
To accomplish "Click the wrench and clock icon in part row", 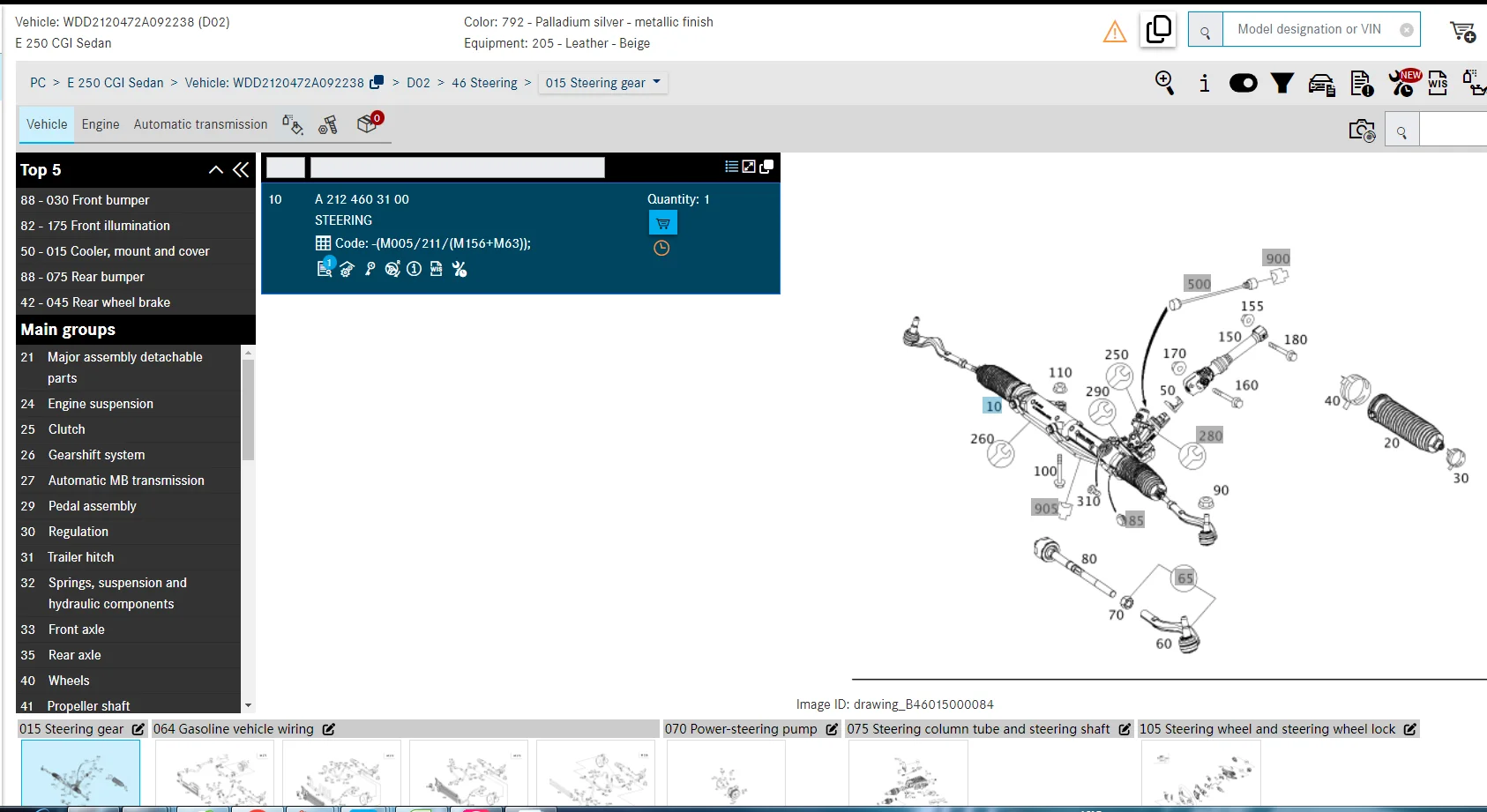I will (x=460, y=269).
